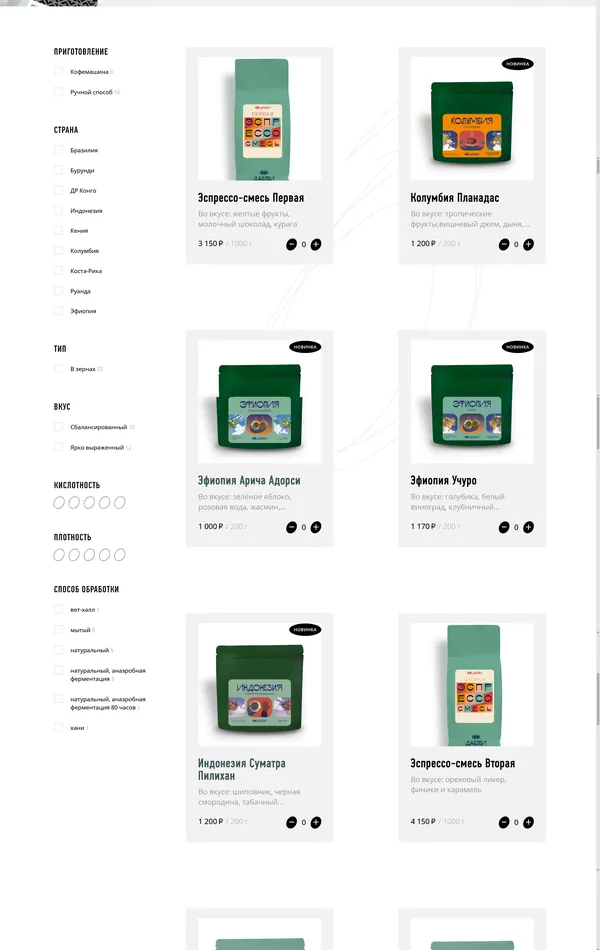Screen dimensions: 600x950
Task: Increase quantity of Эспрессо-смесь Вторая
Action: 528,823
